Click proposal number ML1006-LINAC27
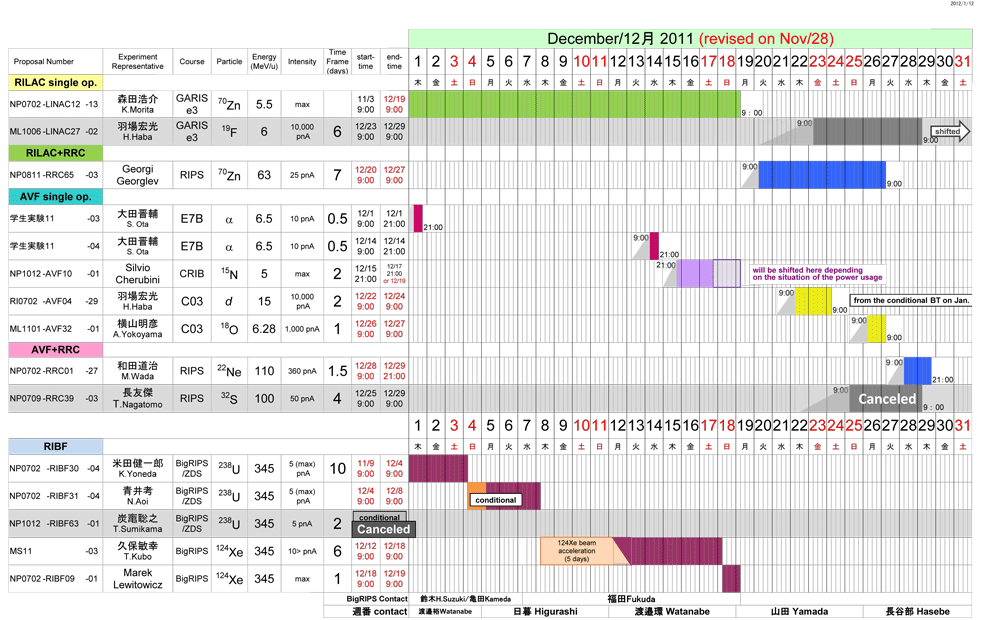 tap(54, 131)
